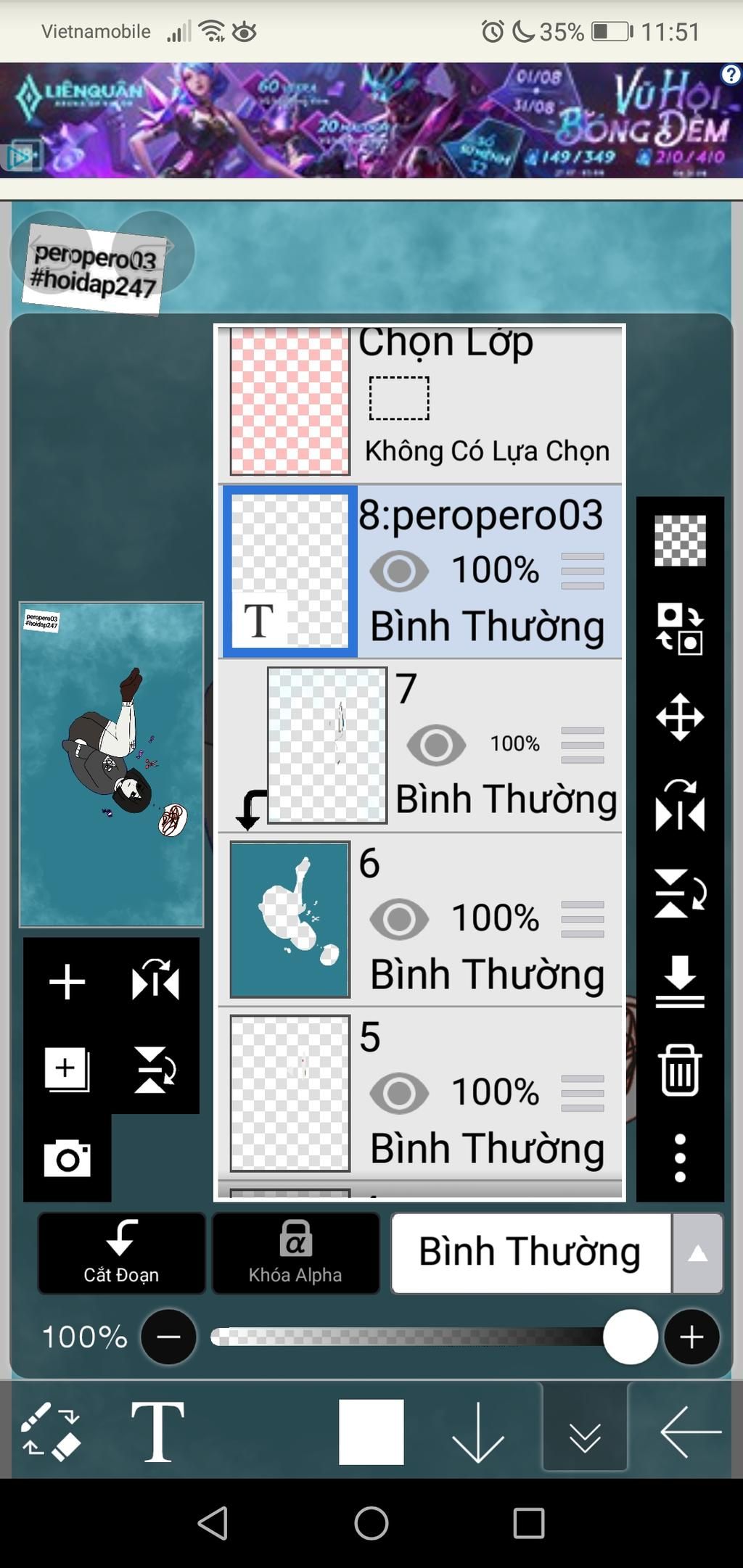
Task: Tap the camera icon to import photo
Action: tap(67, 1158)
